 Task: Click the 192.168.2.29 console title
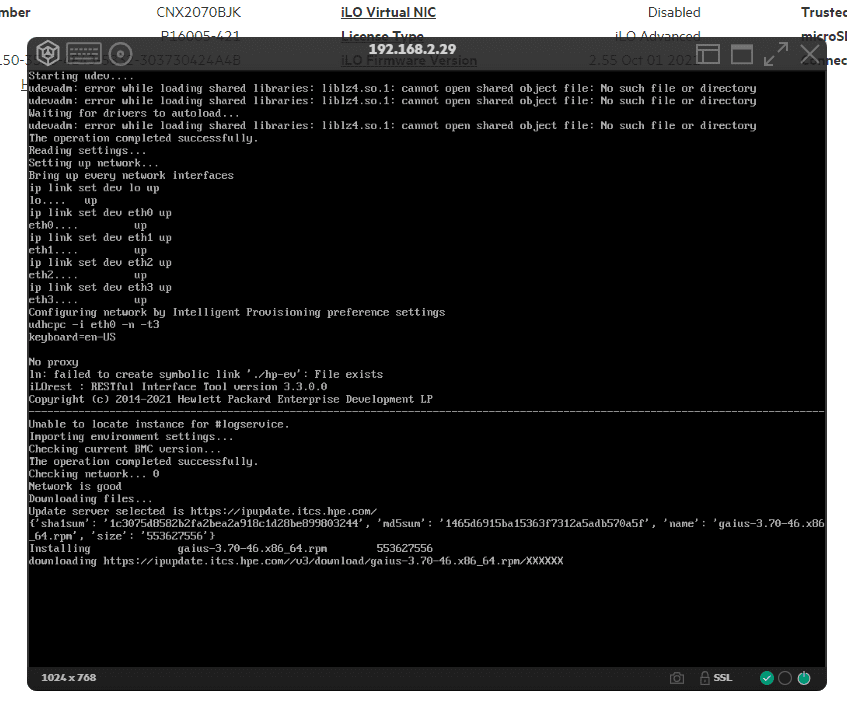point(412,49)
